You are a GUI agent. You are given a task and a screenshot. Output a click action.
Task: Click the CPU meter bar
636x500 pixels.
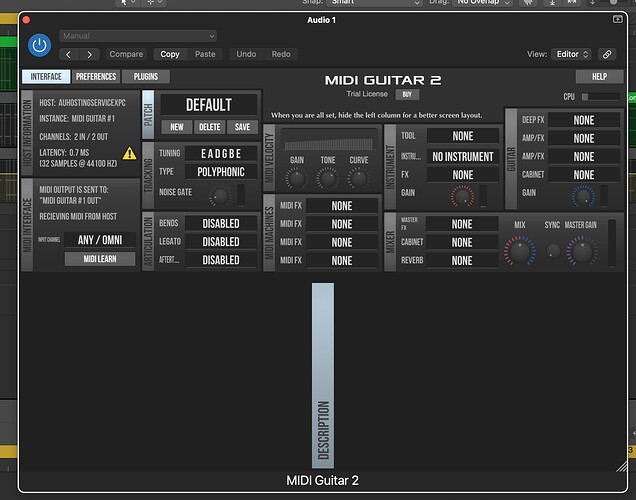tap(601, 97)
